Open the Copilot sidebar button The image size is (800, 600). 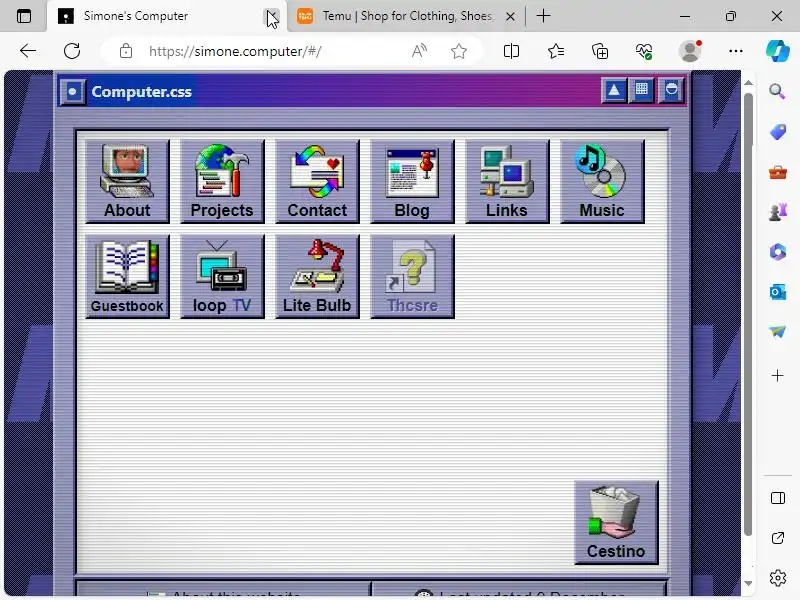[778, 51]
